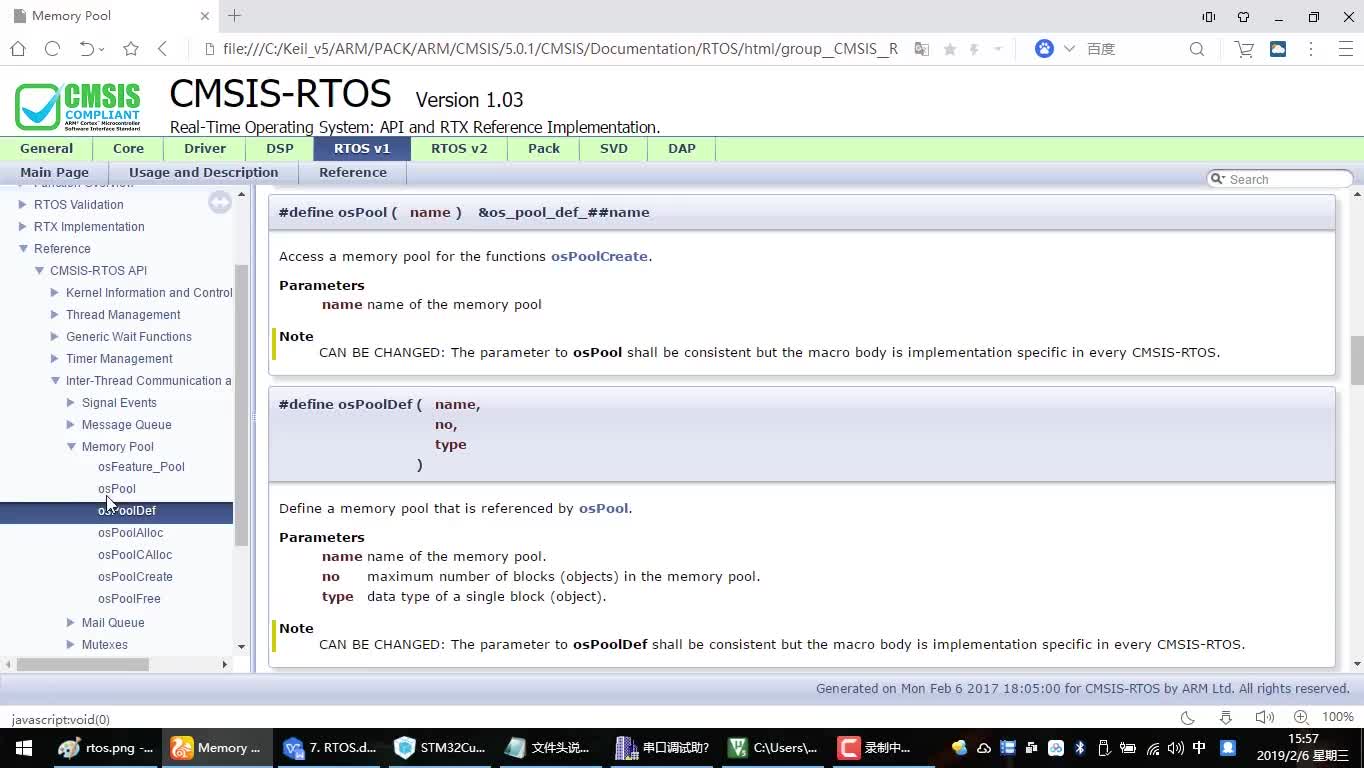Open the translate page icon in address bar
This screenshot has width=1364, height=768.
click(x=922, y=49)
